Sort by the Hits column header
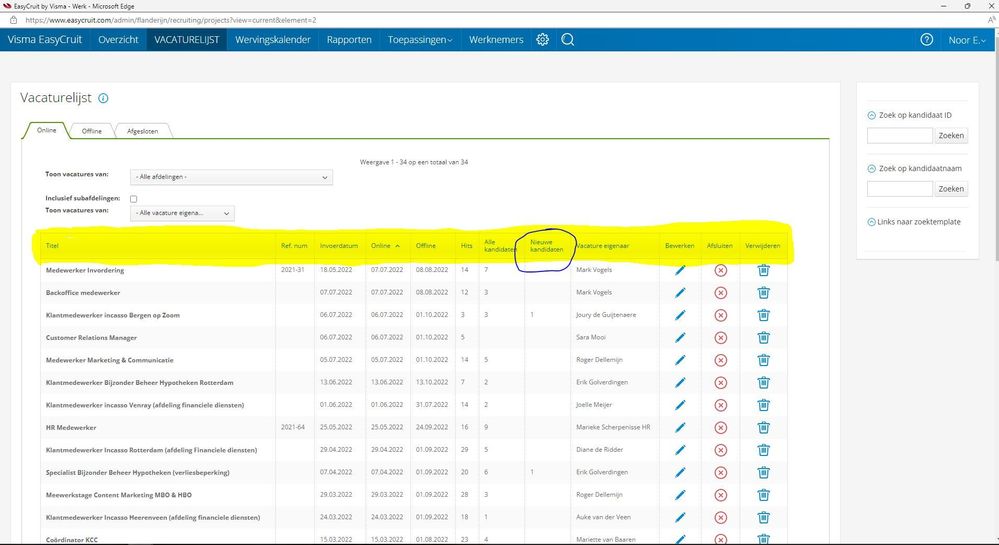The height and width of the screenshot is (545, 999). [466, 245]
